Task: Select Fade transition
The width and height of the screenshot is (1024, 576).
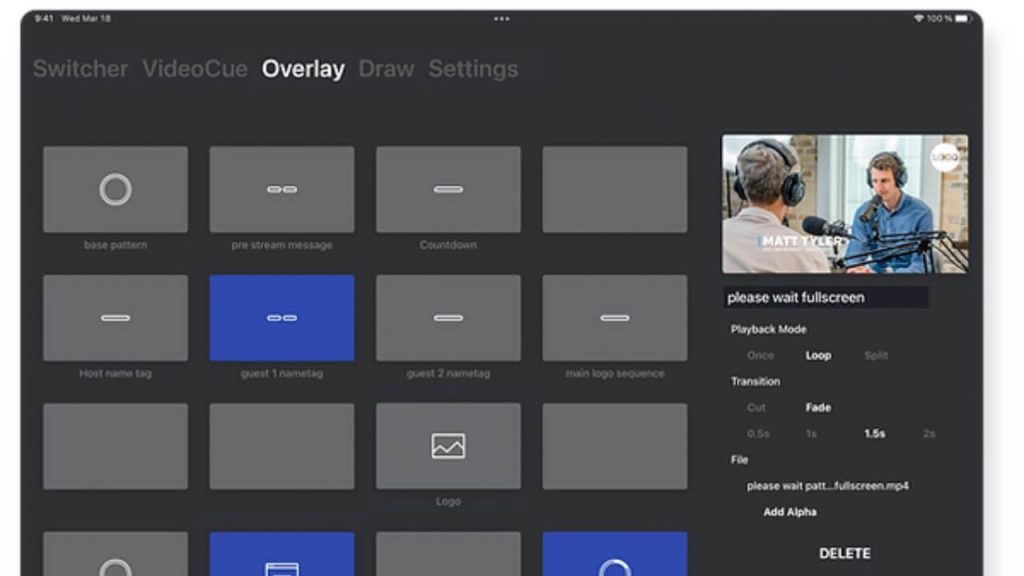Action: coord(818,407)
